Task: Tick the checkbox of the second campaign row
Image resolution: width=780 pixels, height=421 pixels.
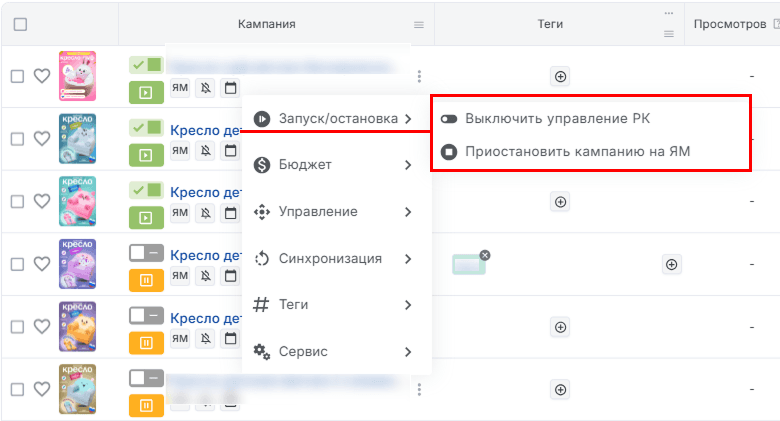Action: (17, 139)
